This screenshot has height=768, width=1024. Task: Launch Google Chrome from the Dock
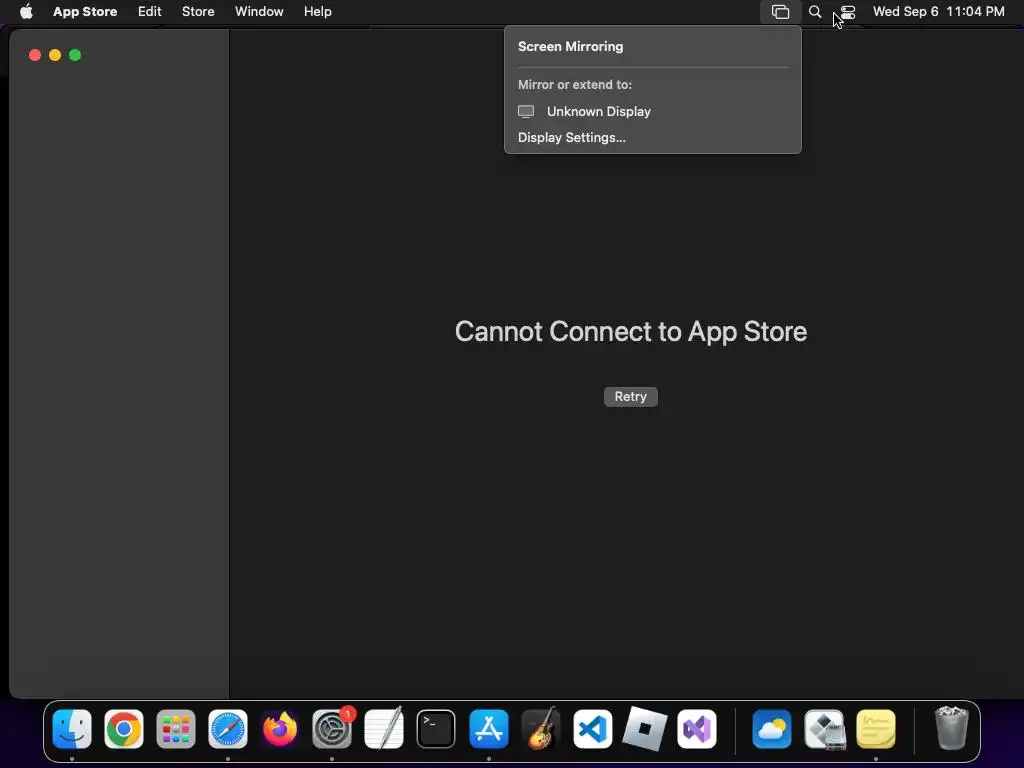pos(123,729)
